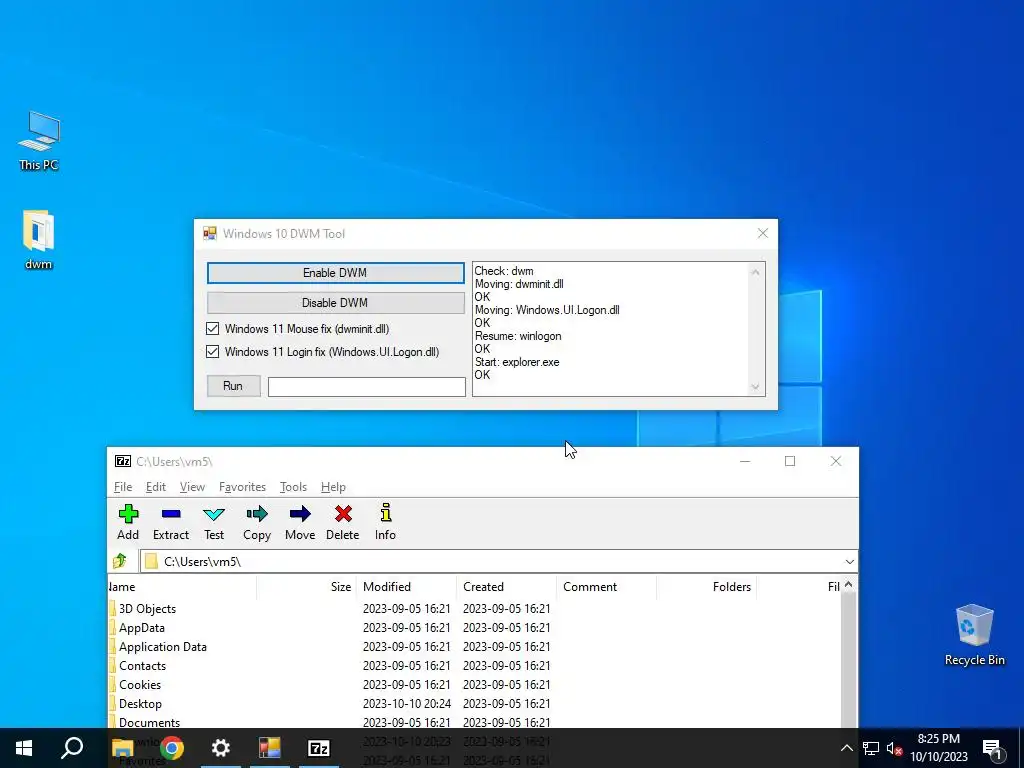Open the notification center icon
Screen dimensions: 1024x768
coord(992,749)
